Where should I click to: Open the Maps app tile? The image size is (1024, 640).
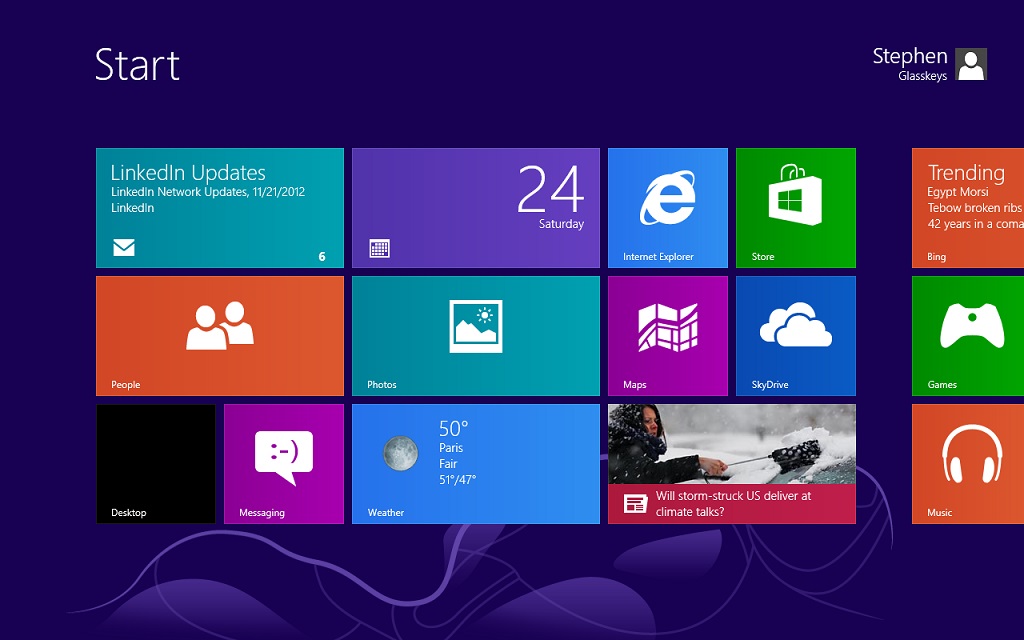[x=667, y=335]
